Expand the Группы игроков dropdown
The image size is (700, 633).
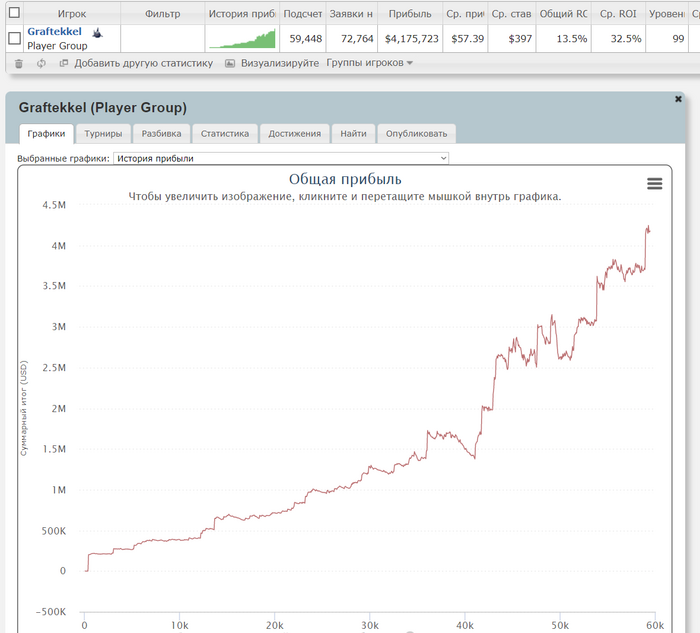tap(369, 63)
